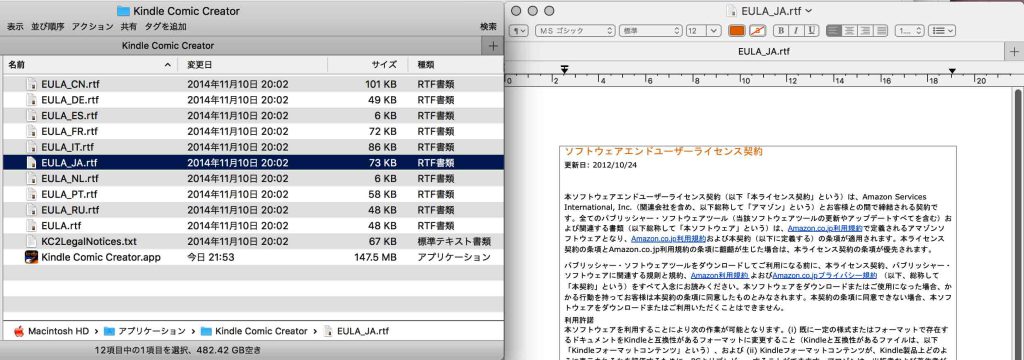Click left indent marker on ruler
The height and width of the screenshot is (360, 1024).
coord(564,69)
